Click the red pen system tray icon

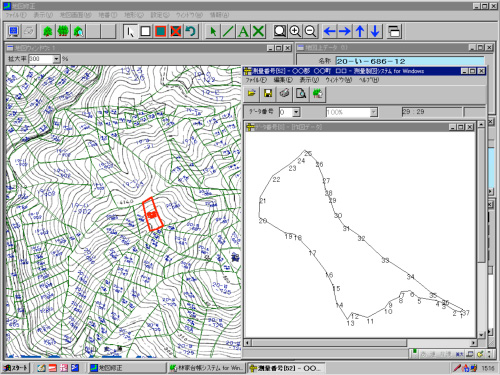tap(457, 368)
